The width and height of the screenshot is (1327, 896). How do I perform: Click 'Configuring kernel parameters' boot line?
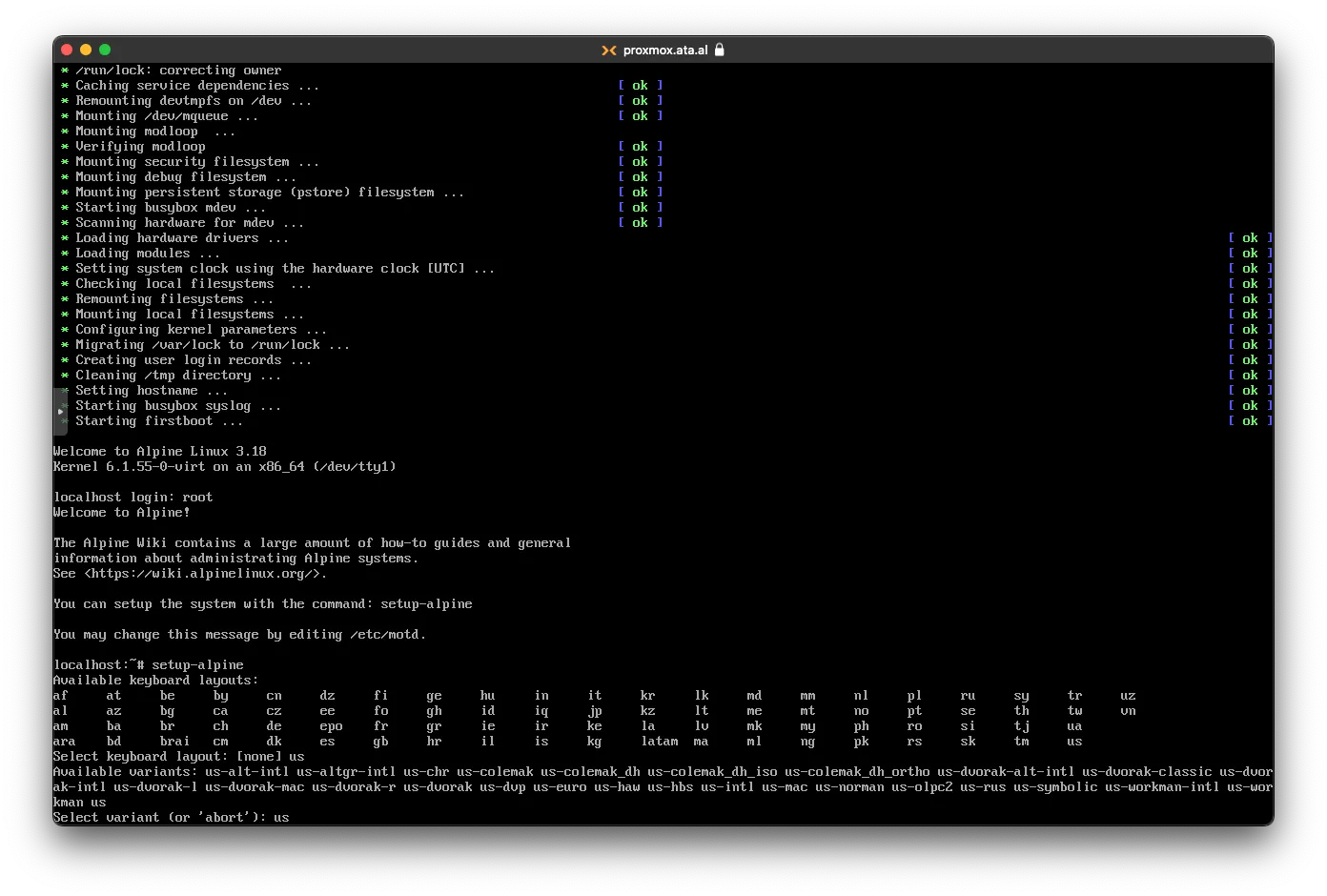(194, 330)
